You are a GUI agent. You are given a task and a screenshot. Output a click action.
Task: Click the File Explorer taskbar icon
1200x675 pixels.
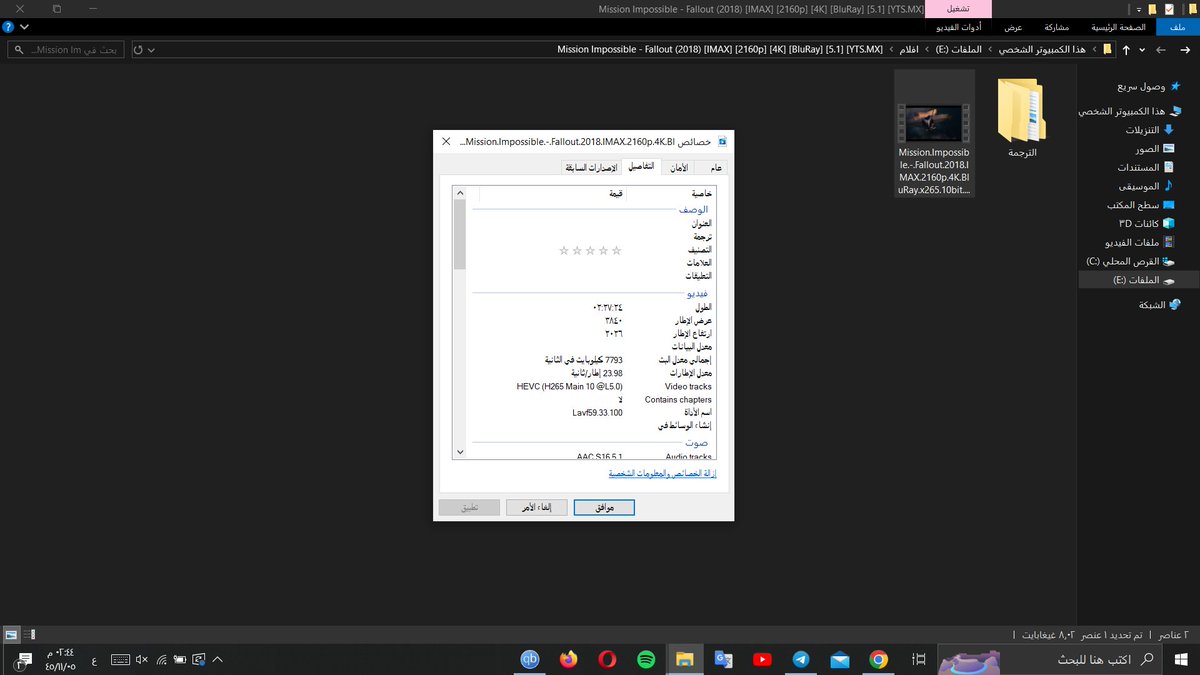coord(685,659)
